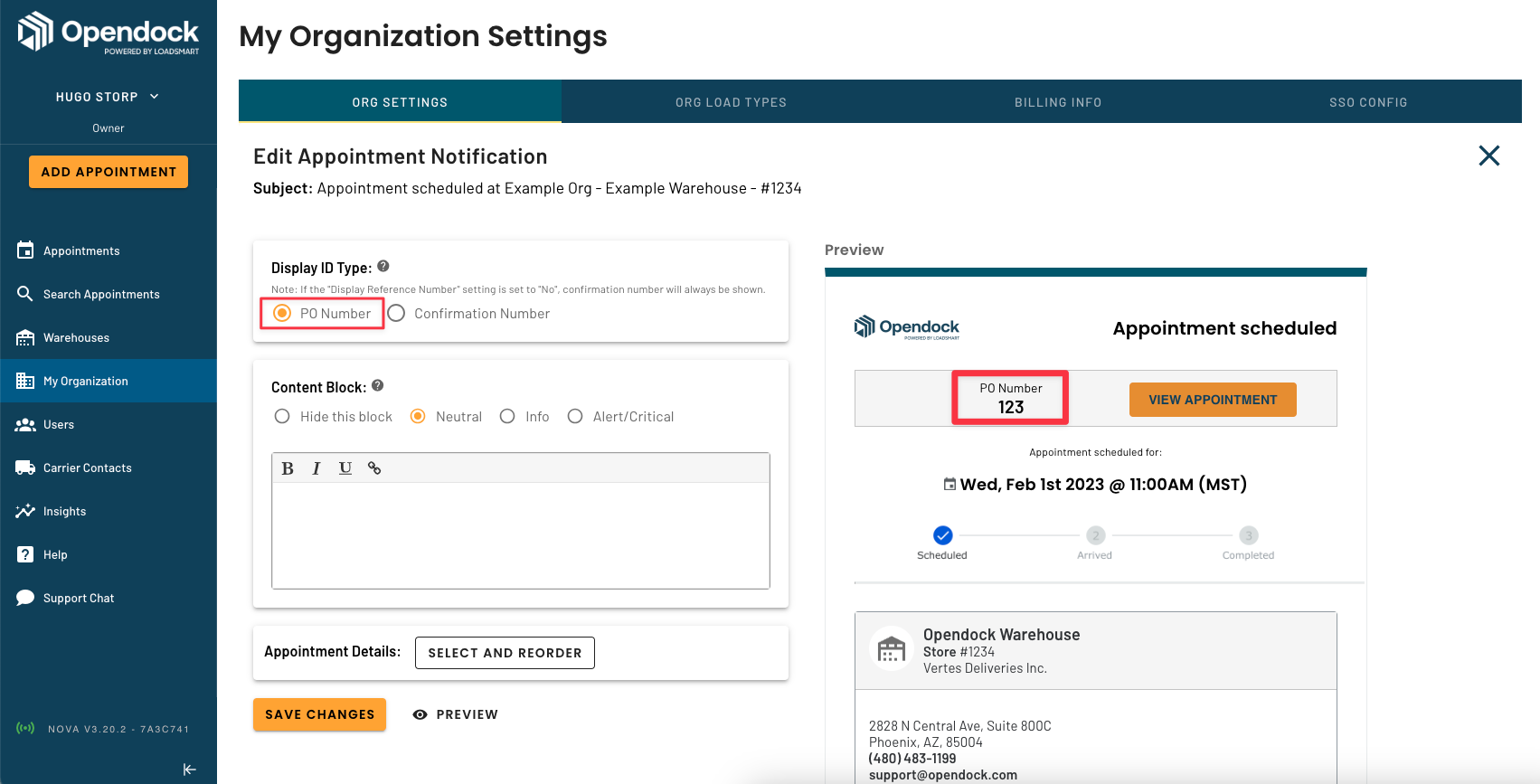Click the Help question mark icon
Screen dimensions: 1540x784
(25, 554)
